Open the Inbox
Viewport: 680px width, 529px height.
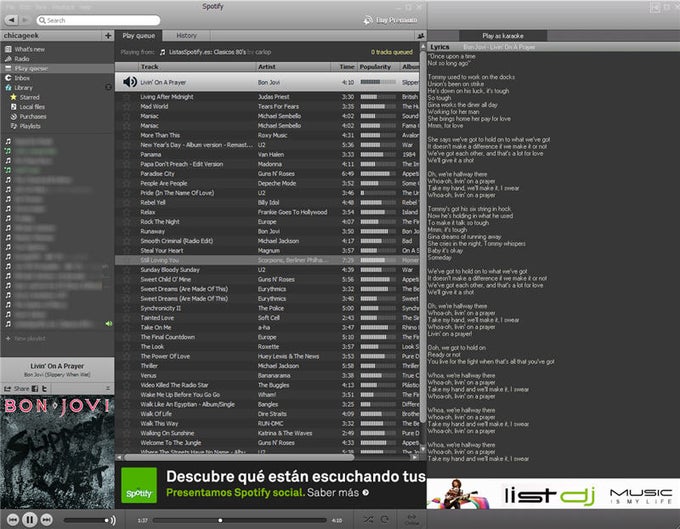[x=22, y=78]
